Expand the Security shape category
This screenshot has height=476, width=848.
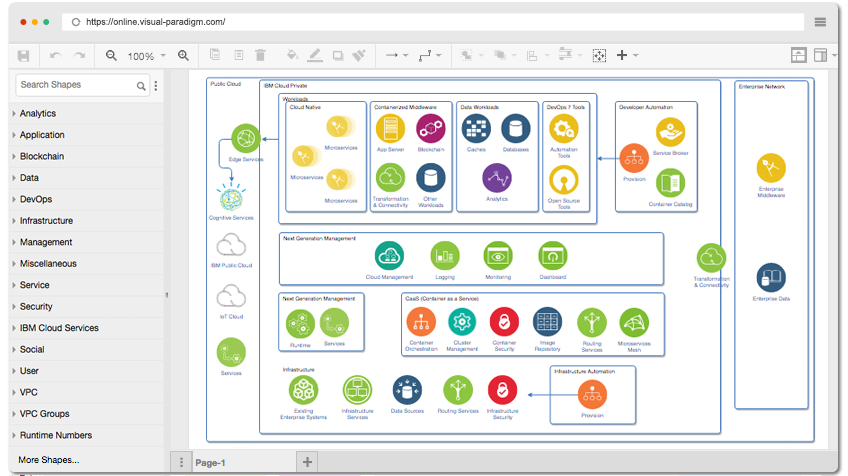tap(87, 307)
